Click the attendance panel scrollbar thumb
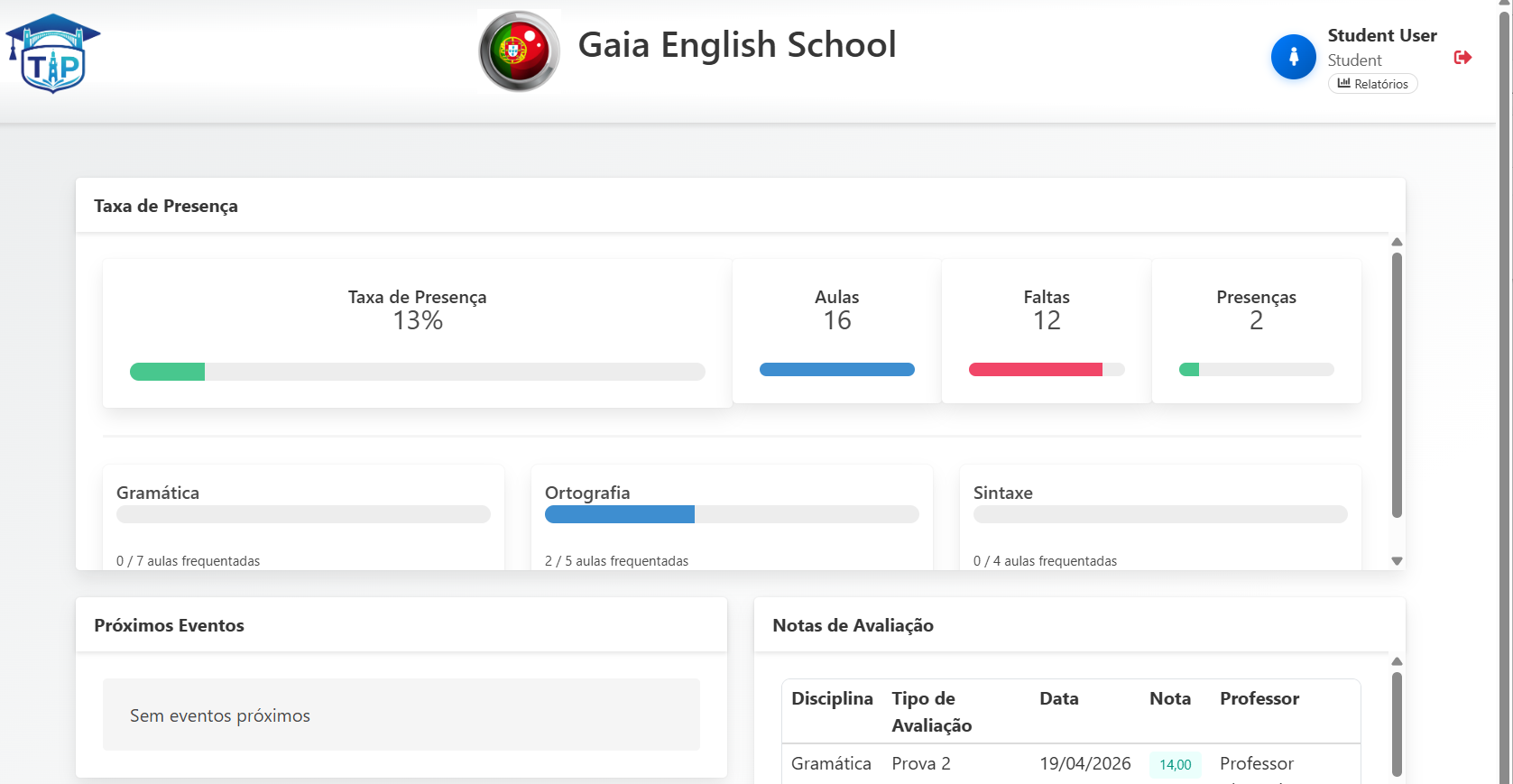1513x784 pixels. point(1397,385)
